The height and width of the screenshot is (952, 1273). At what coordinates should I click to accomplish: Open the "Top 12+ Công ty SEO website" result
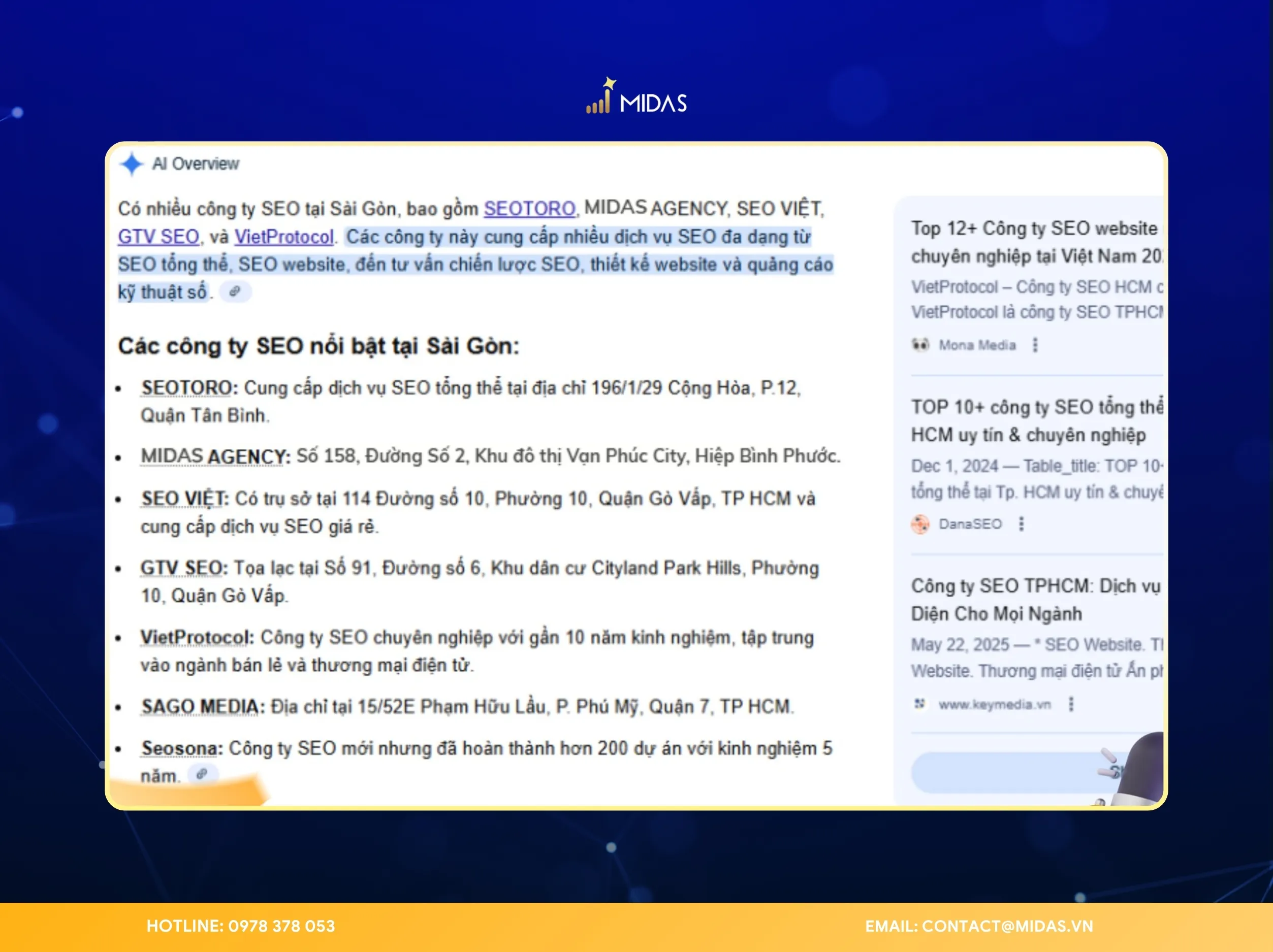pyautogui.click(x=1036, y=242)
